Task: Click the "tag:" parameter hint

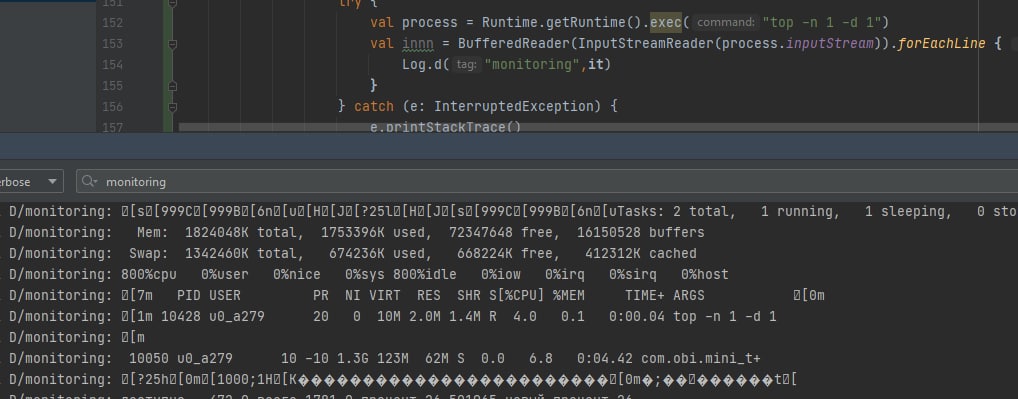Action: [x=466, y=65]
